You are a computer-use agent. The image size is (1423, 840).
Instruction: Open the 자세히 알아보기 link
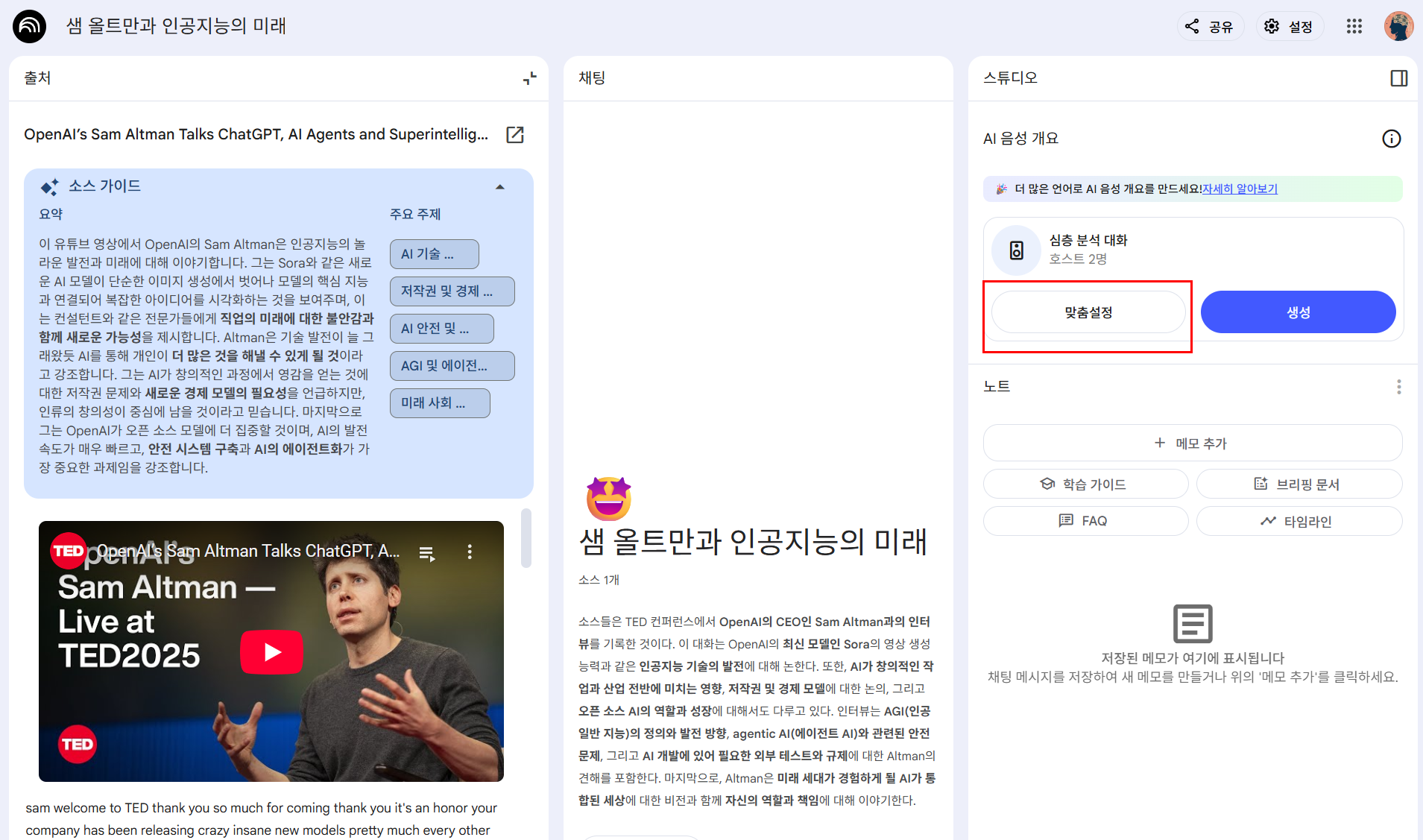1240,189
